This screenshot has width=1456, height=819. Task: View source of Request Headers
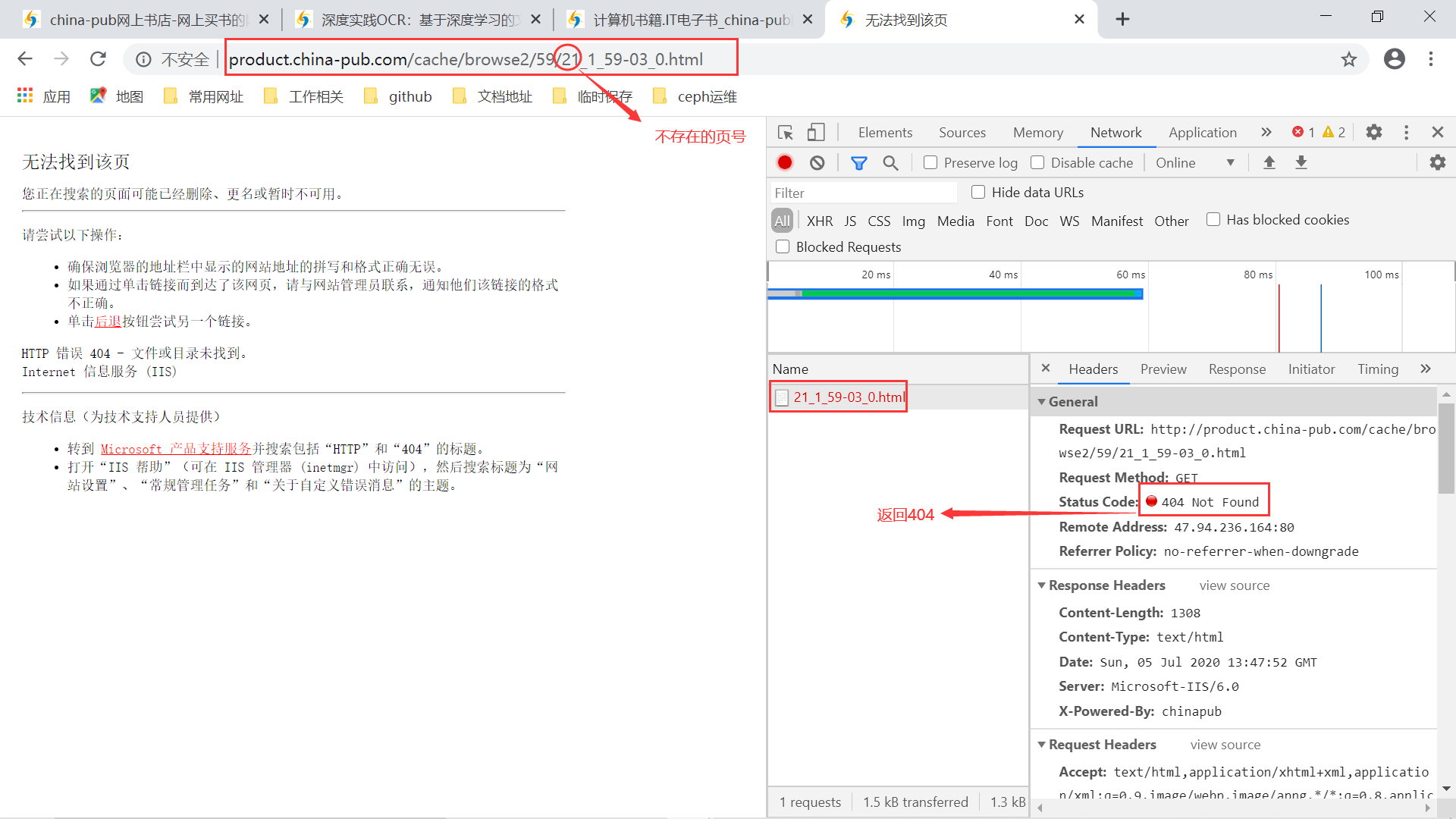pos(1225,745)
